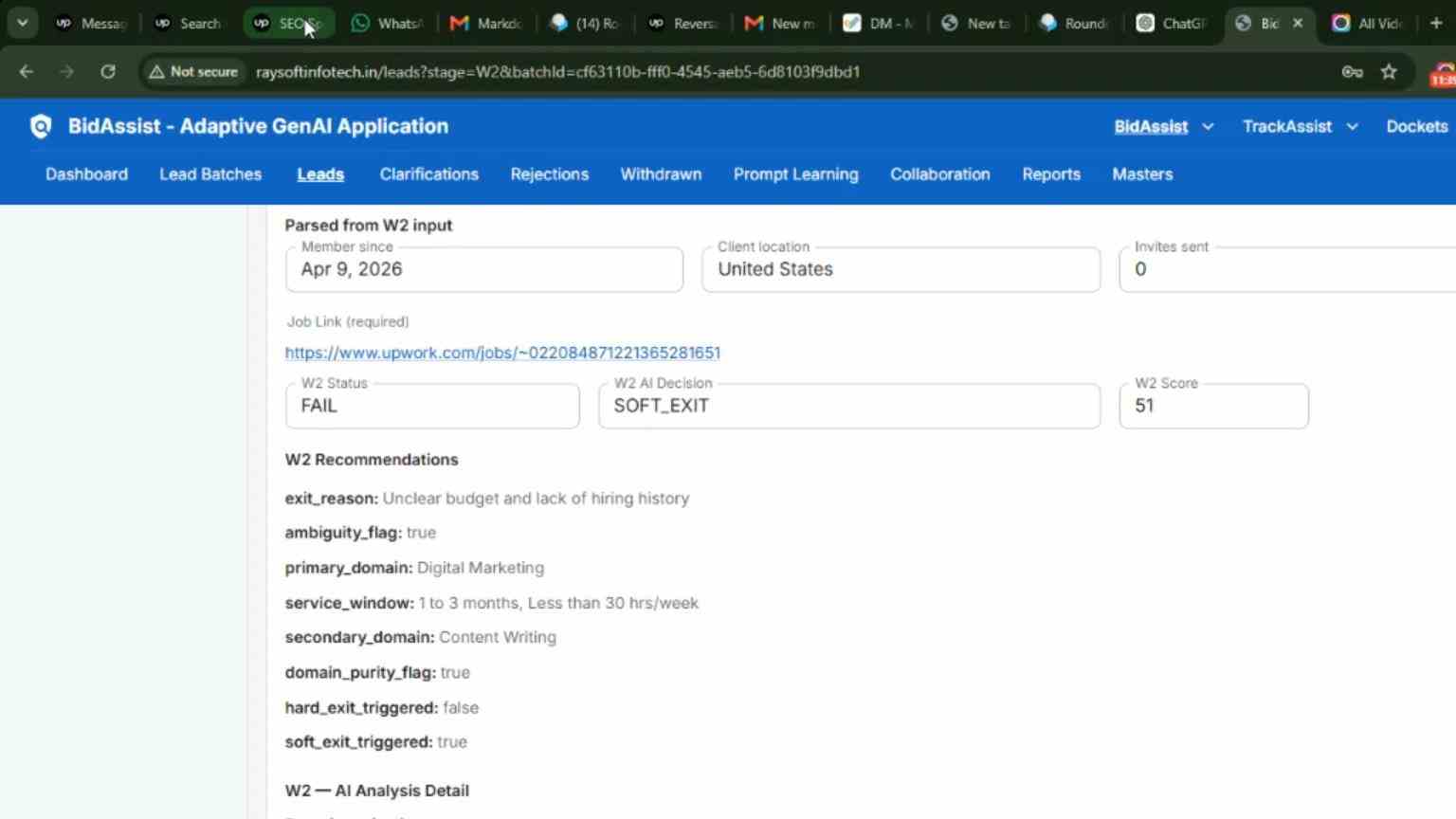The width and height of the screenshot is (1456, 819).
Task: Go to the Clarifications page
Action: click(428, 174)
